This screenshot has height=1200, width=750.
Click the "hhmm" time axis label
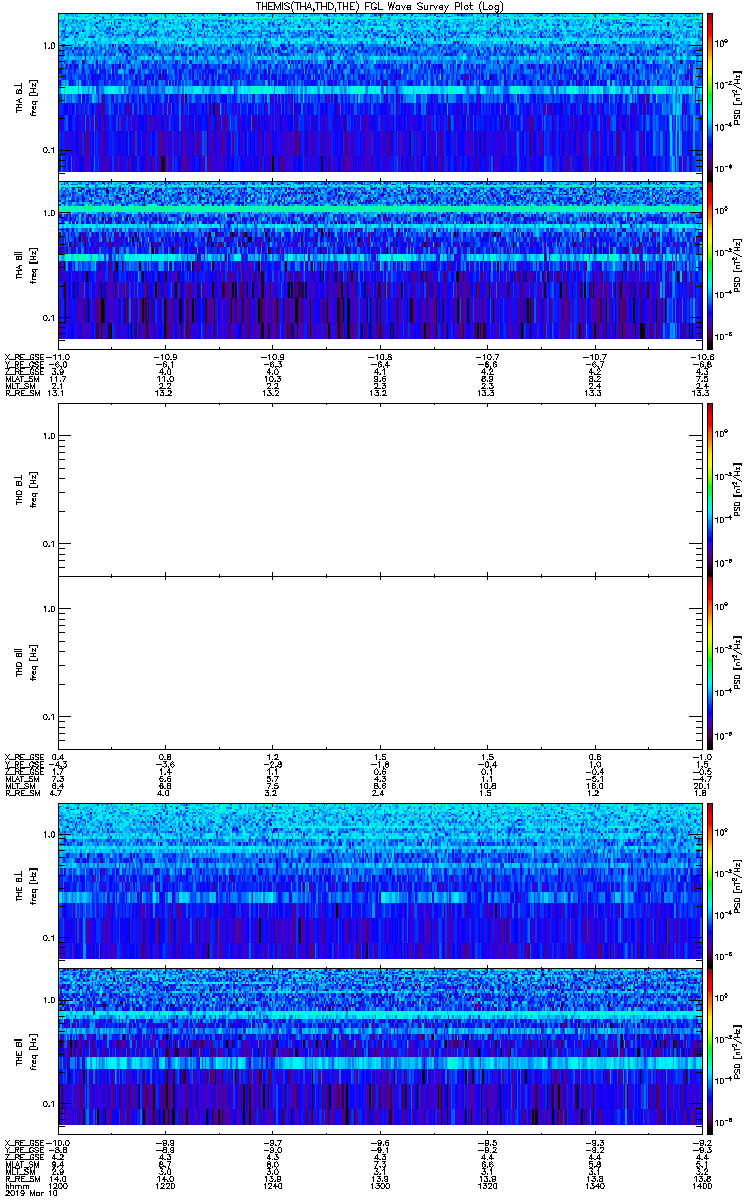coord(15,1184)
